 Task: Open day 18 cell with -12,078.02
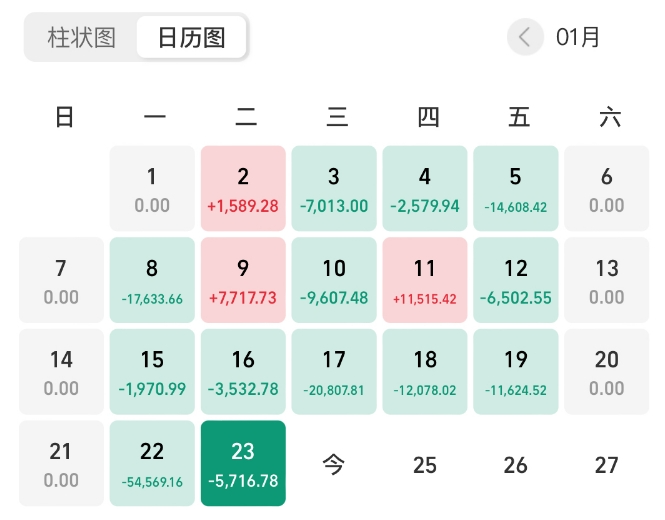tap(425, 372)
